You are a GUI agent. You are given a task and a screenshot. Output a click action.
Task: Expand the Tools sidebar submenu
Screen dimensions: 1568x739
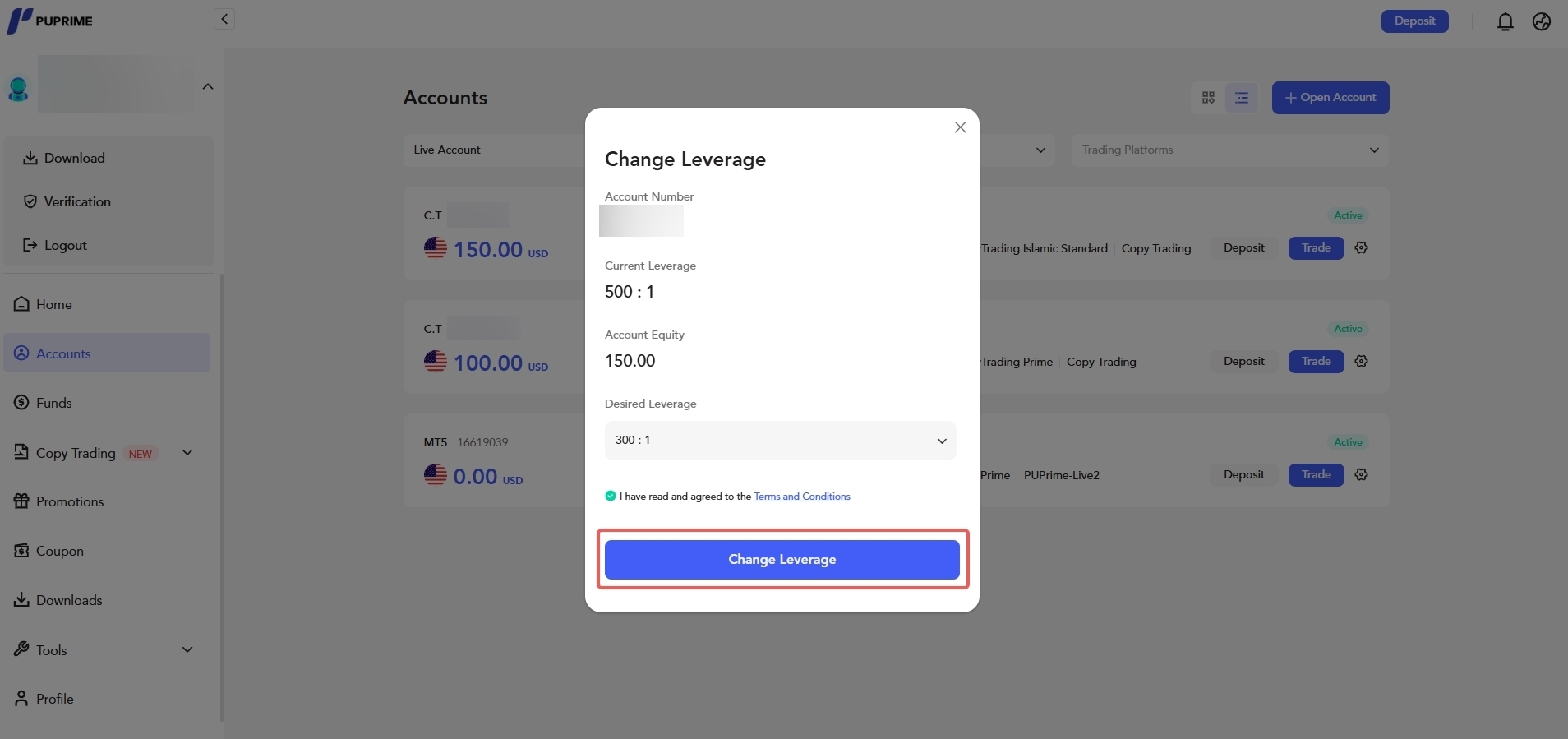187,650
